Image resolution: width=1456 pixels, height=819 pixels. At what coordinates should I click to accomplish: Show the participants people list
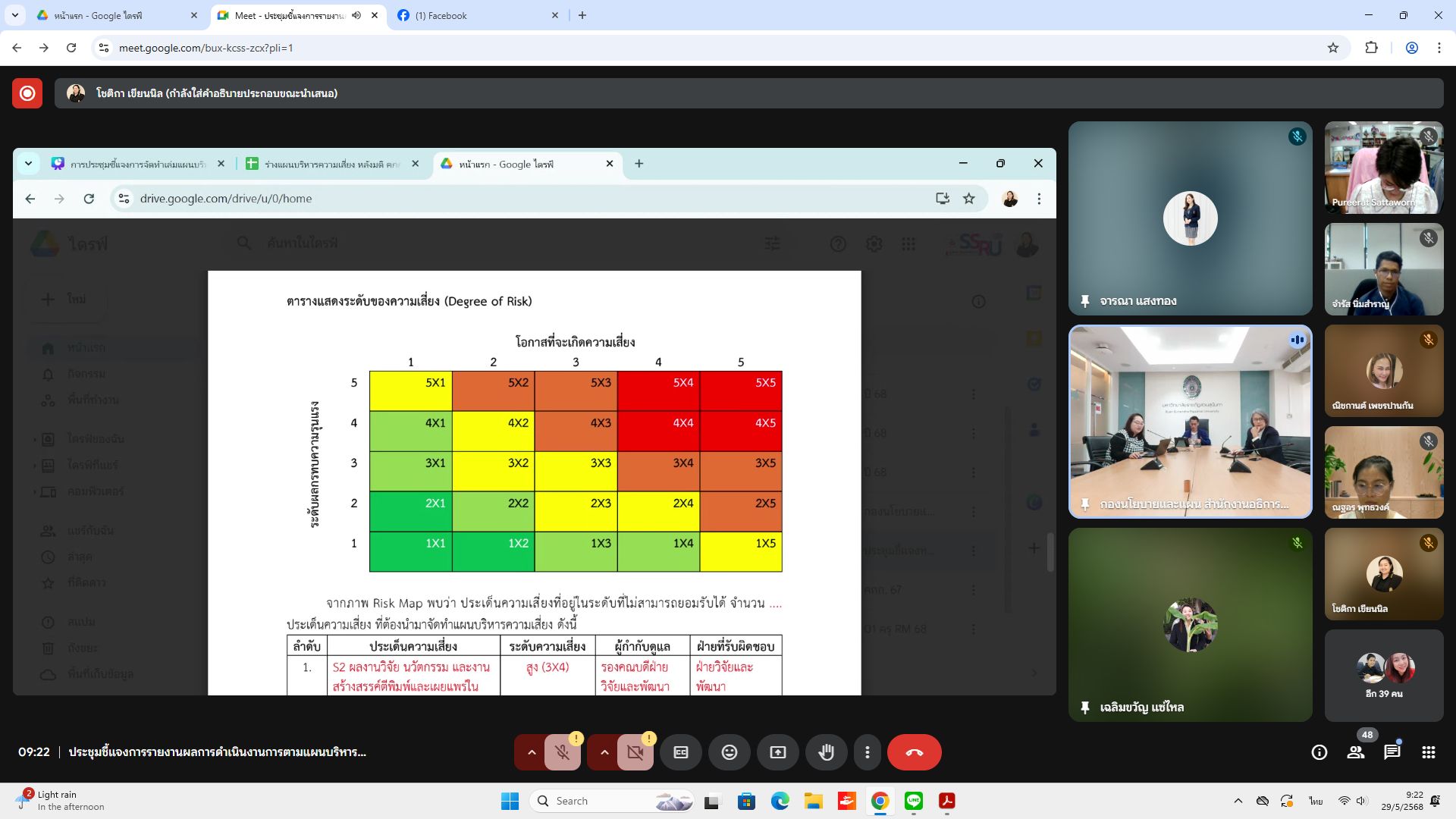(x=1355, y=752)
